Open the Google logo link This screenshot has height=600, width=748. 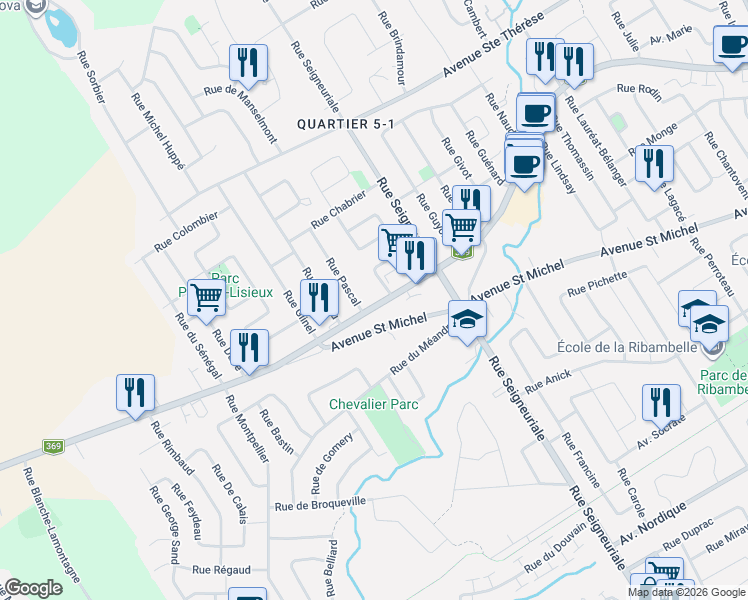33,588
